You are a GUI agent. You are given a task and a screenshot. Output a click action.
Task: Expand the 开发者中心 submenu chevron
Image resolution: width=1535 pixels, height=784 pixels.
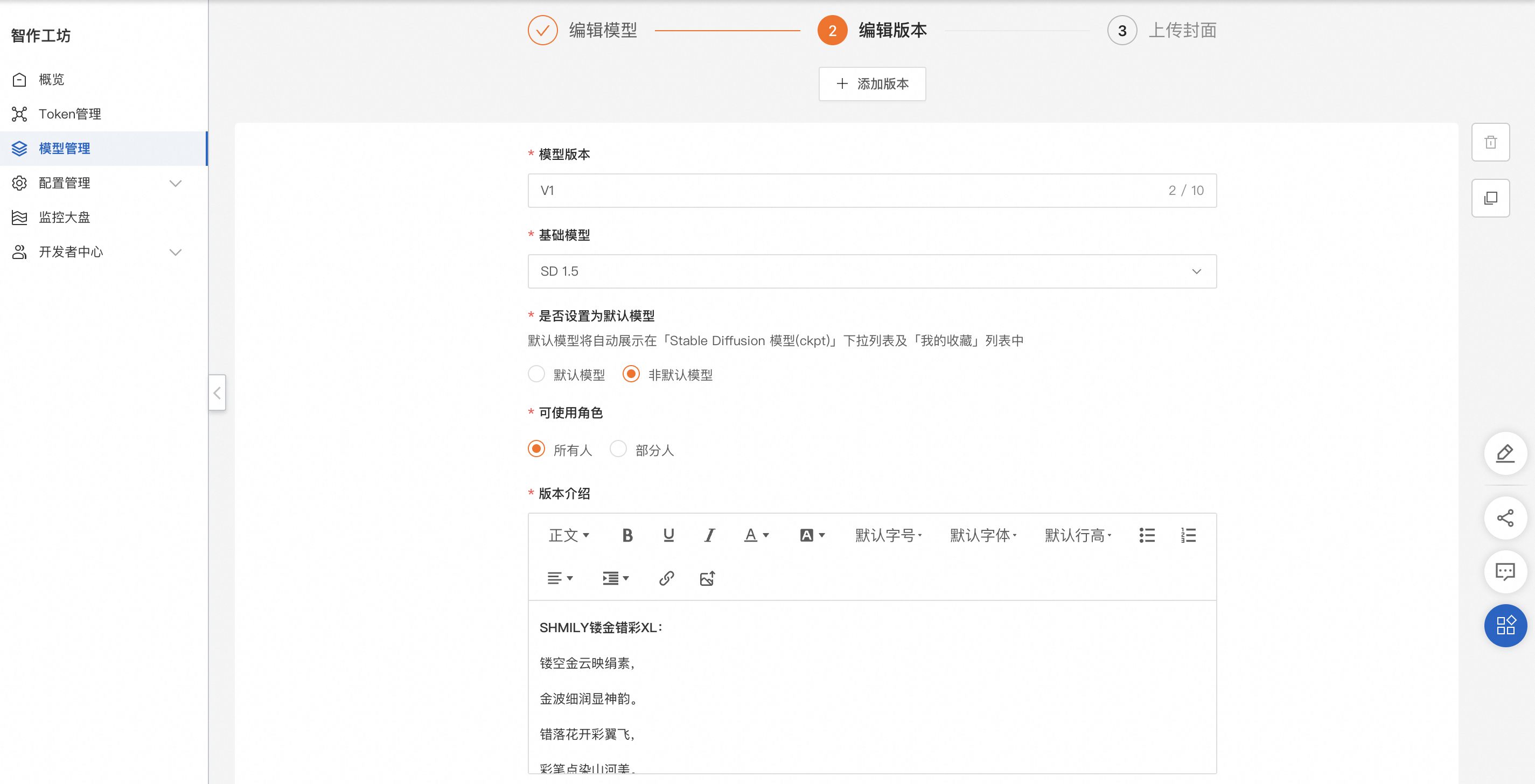[175, 252]
